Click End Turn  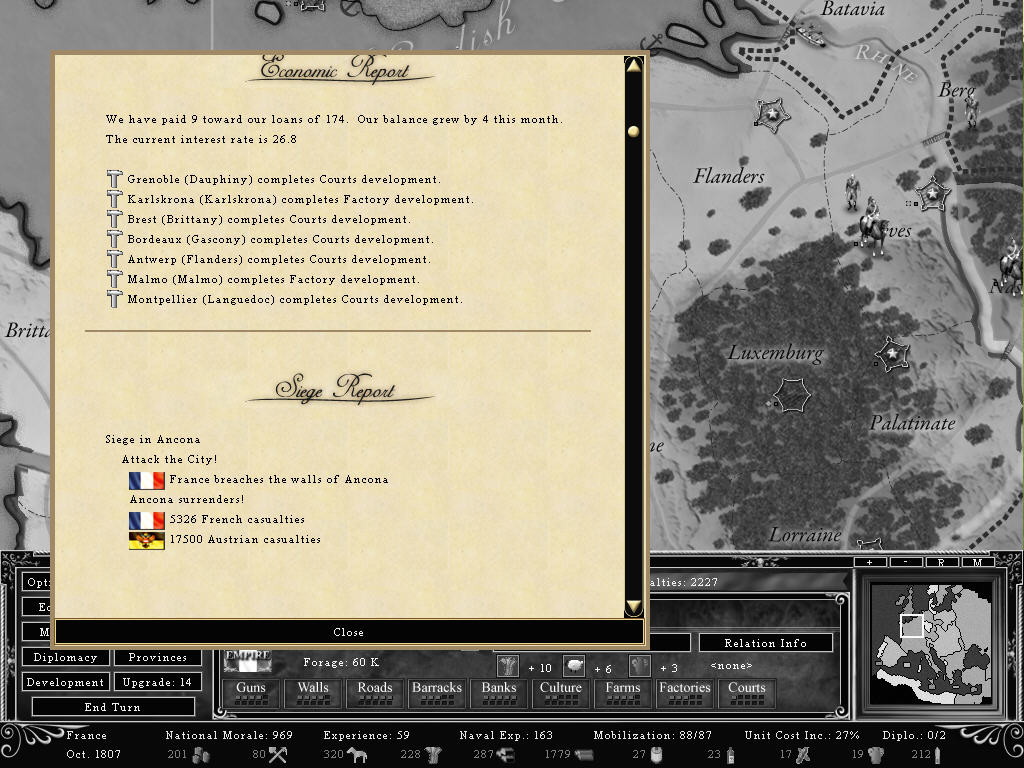112,707
